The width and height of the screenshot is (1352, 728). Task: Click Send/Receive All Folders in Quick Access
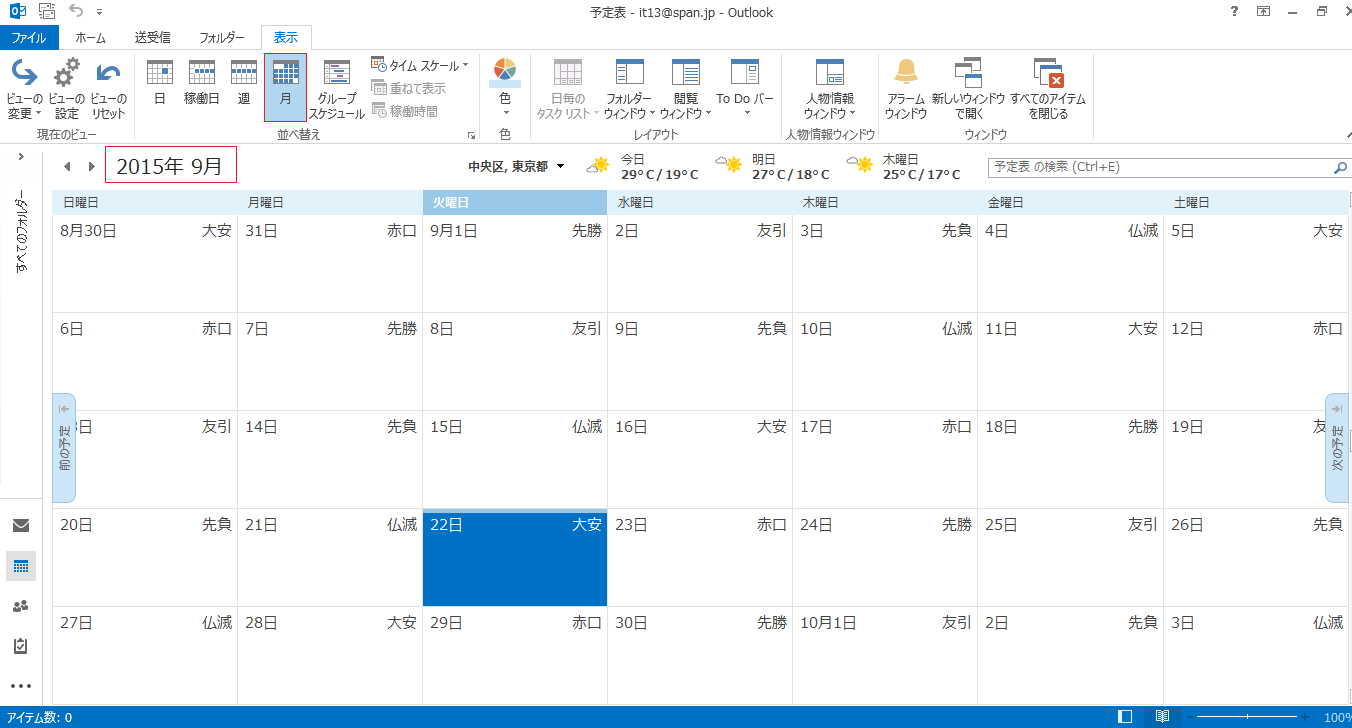(47, 12)
